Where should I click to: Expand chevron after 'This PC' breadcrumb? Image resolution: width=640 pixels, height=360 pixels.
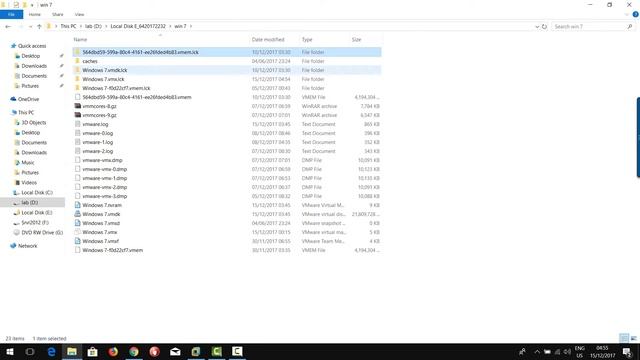click(x=80, y=26)
